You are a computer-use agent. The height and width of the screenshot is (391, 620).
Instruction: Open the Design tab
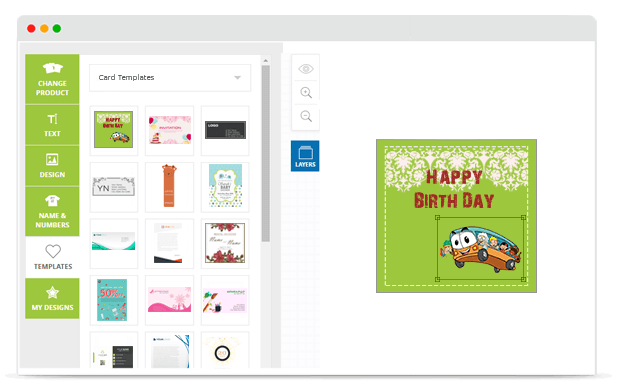coord(52,166)
